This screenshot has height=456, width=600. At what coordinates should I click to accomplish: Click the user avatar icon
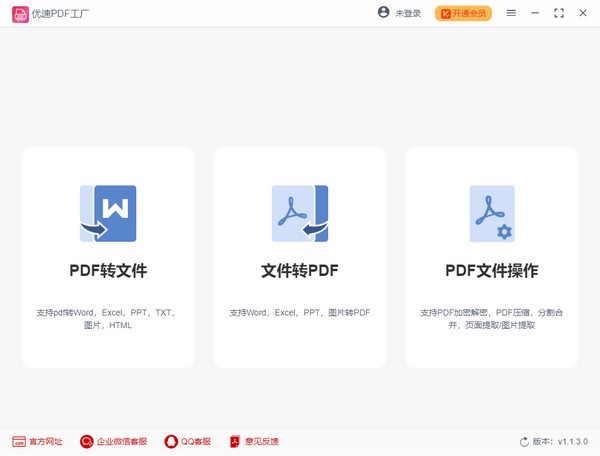383,13
